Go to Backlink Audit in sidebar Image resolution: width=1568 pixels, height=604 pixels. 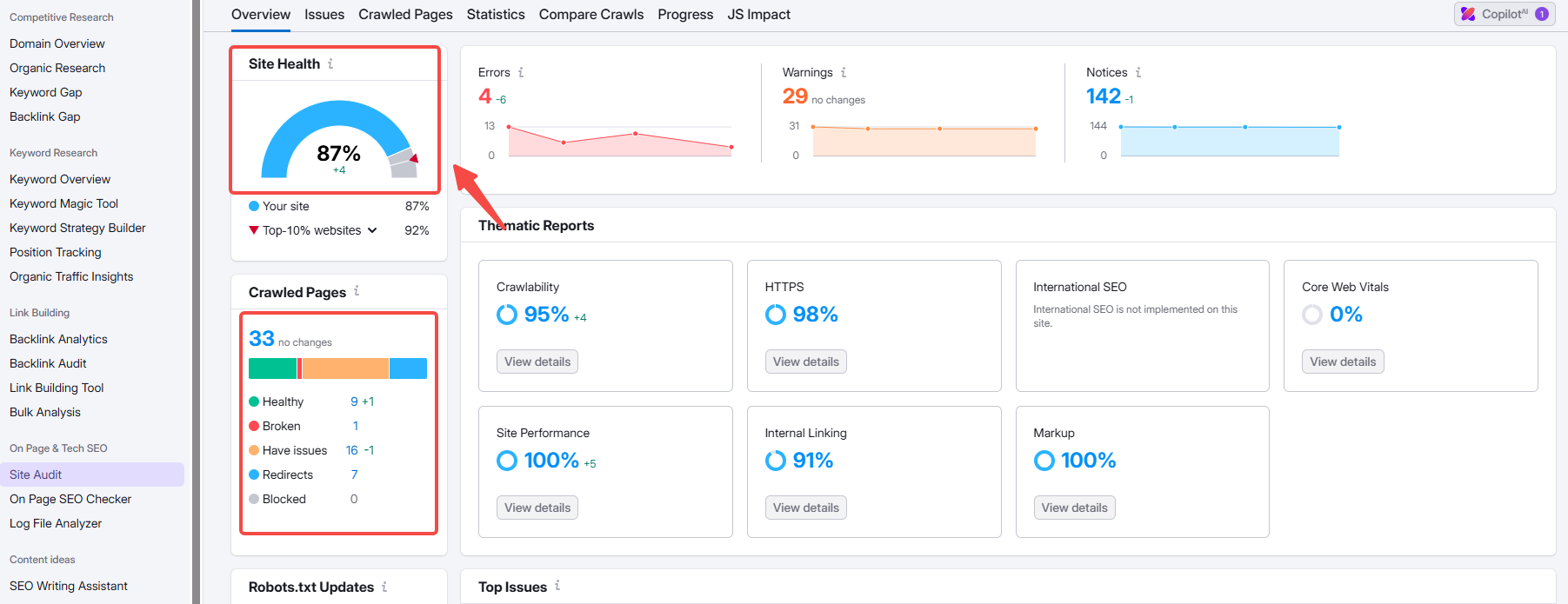(48, 363)
